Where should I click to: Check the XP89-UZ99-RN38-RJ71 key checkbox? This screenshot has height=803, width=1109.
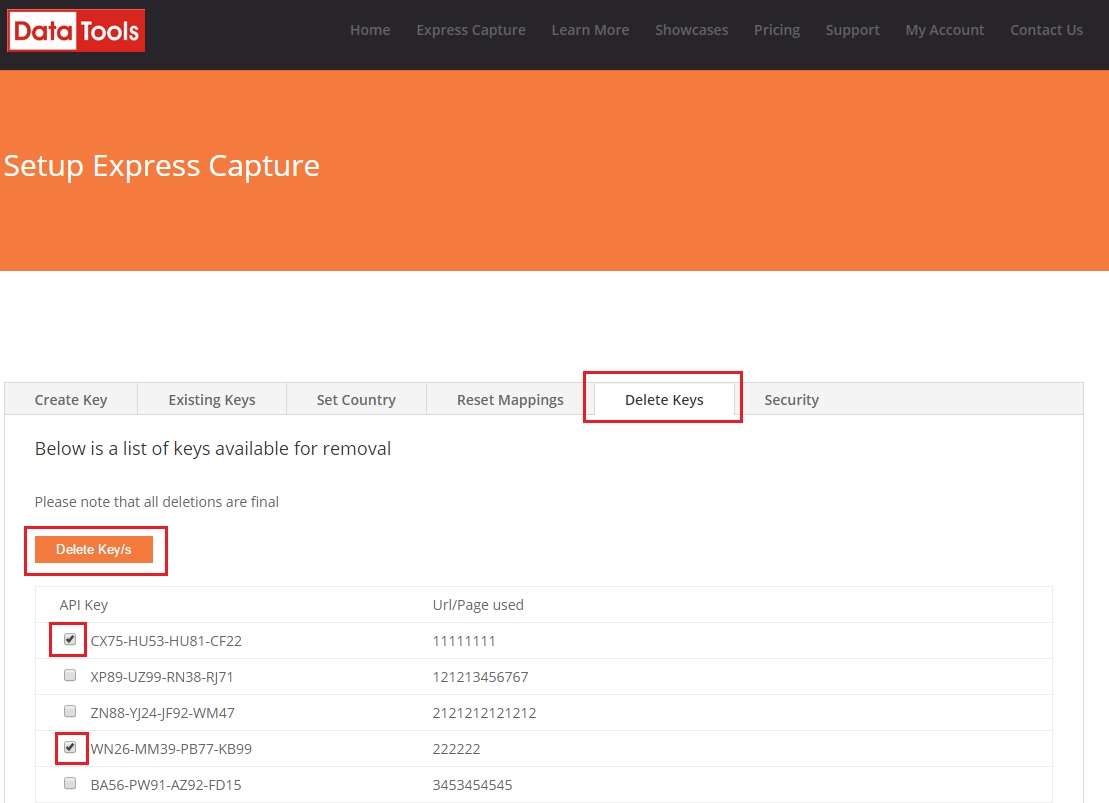click(70, 676)
